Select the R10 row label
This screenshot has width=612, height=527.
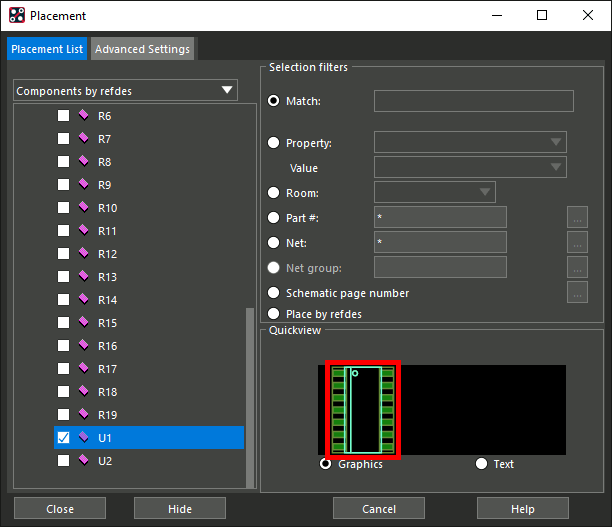tap(107, 208)
